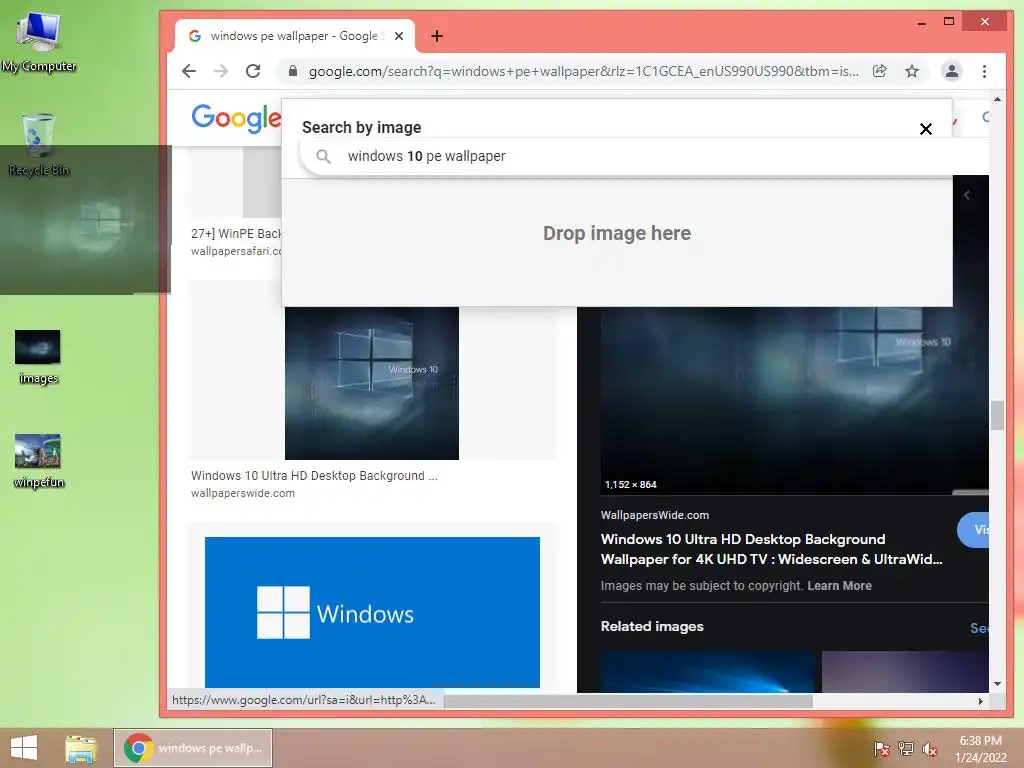
Task: Select the 'images' desktop file icon
Action: pos(38,357)
